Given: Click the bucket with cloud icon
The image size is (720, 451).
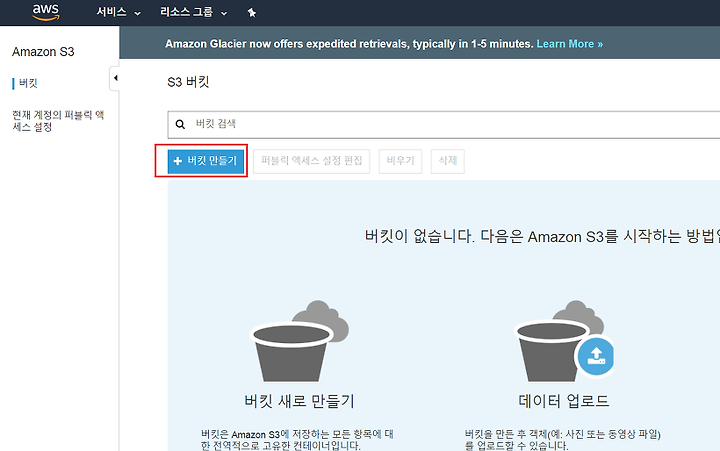Looking at the screenshot, I should 299,341.
